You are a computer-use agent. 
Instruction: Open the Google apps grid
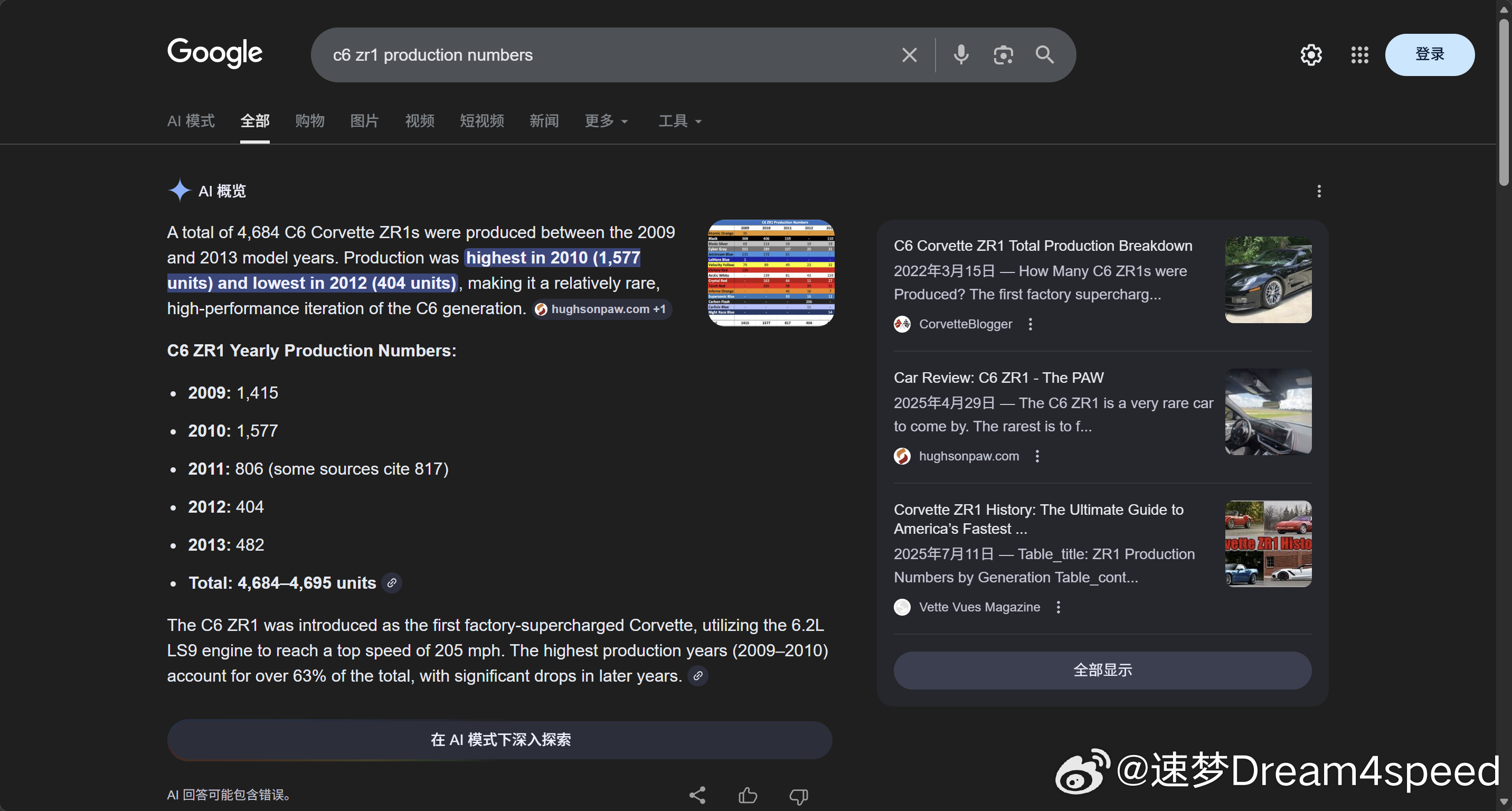click(x=1359, y=55)
